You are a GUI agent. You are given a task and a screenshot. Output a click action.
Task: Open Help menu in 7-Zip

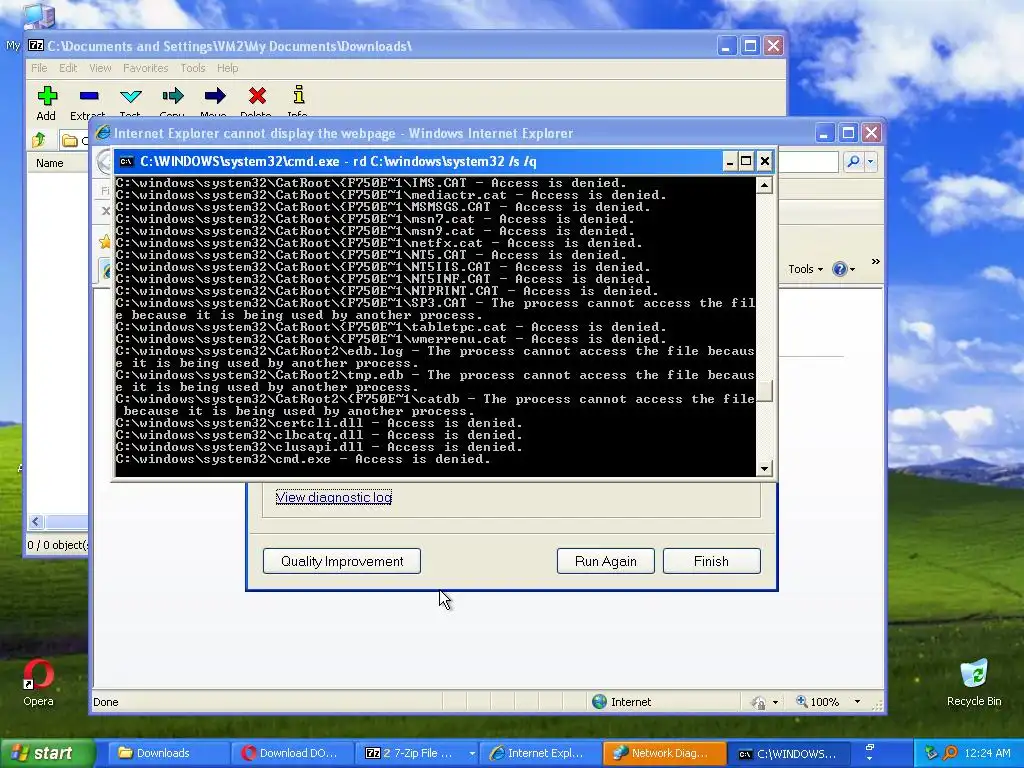227,68
